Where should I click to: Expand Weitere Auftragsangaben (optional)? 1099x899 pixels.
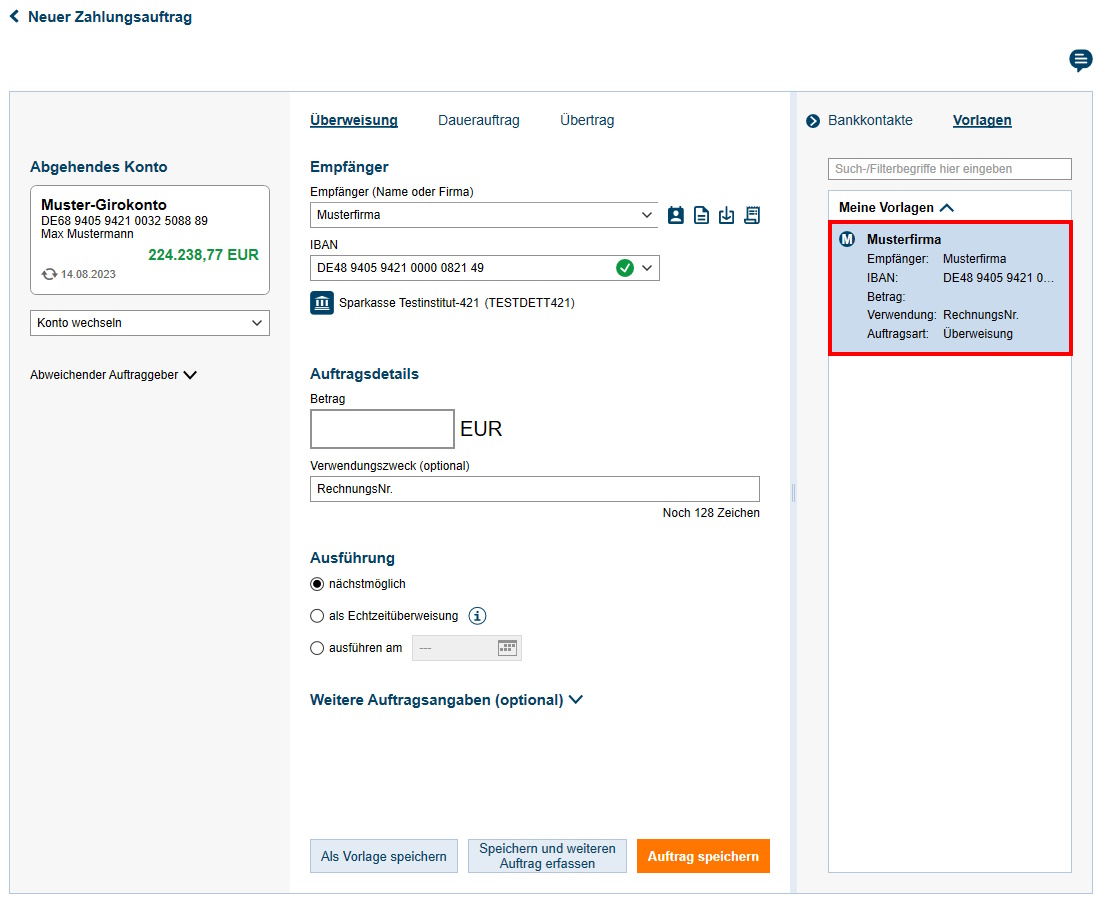point(446,700)
